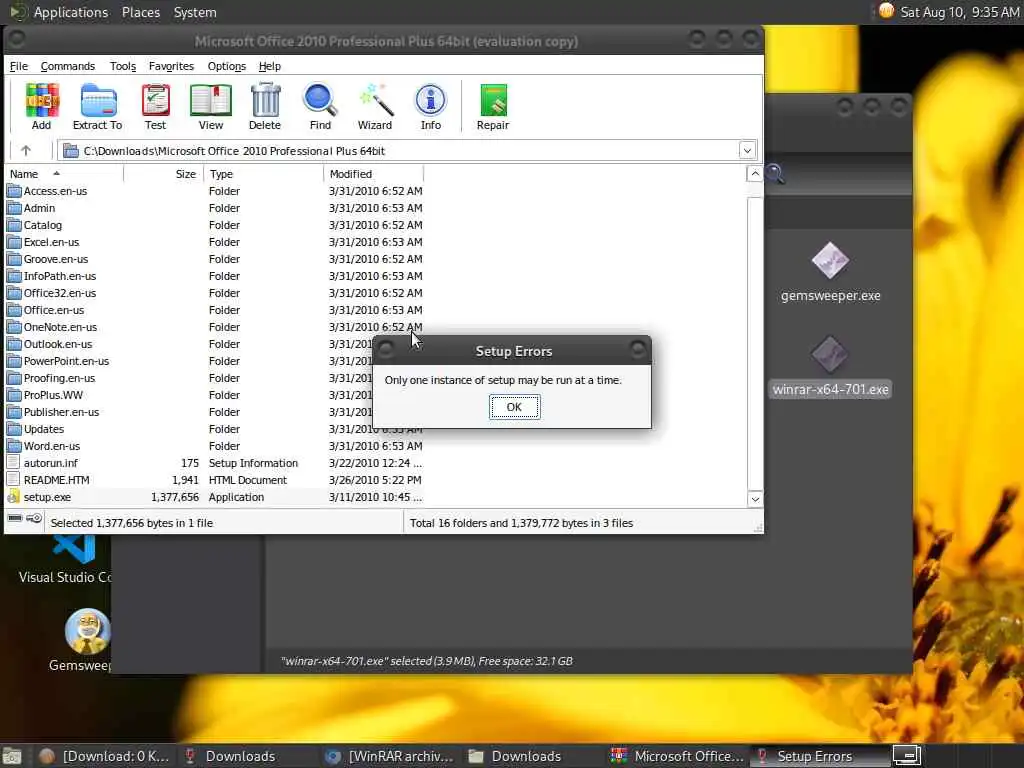Image resolution: width=1024 pixels, height=768 pixels.
Task: Click the workspace switcher in bottom panel
Action: tap(906, 756)
